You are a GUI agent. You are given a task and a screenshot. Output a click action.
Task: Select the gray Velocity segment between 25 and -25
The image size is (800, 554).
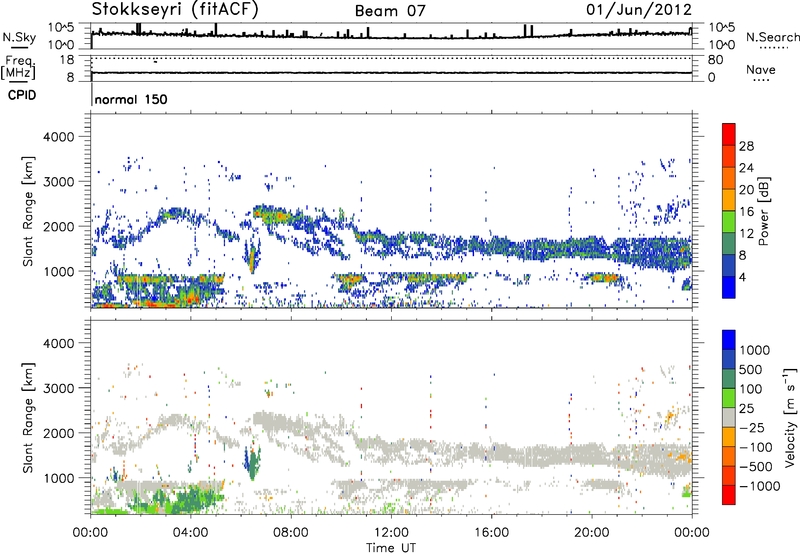(x=729, y=418)
